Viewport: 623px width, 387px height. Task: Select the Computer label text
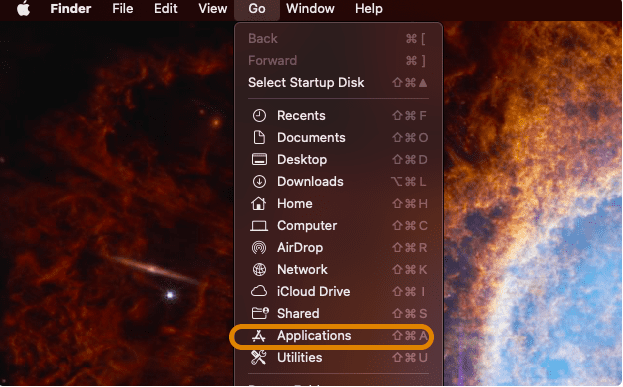coord(307,226)
